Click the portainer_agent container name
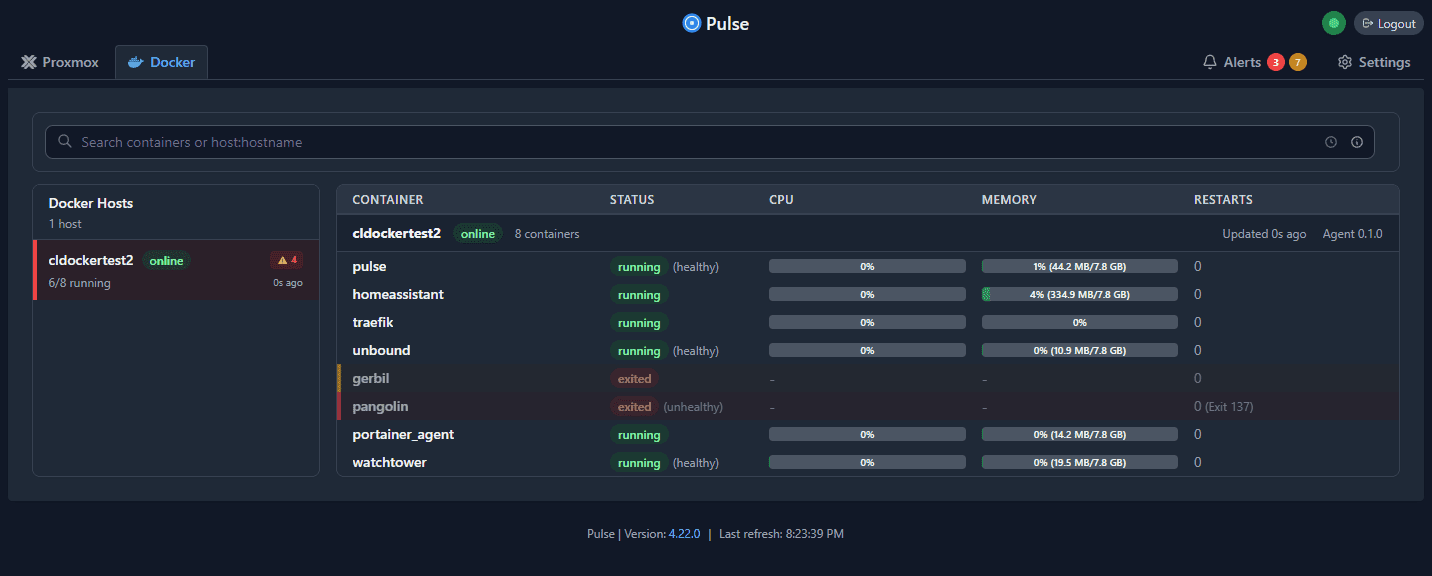The width and height of the screenshot is (1432, 576). coord(403,435)
